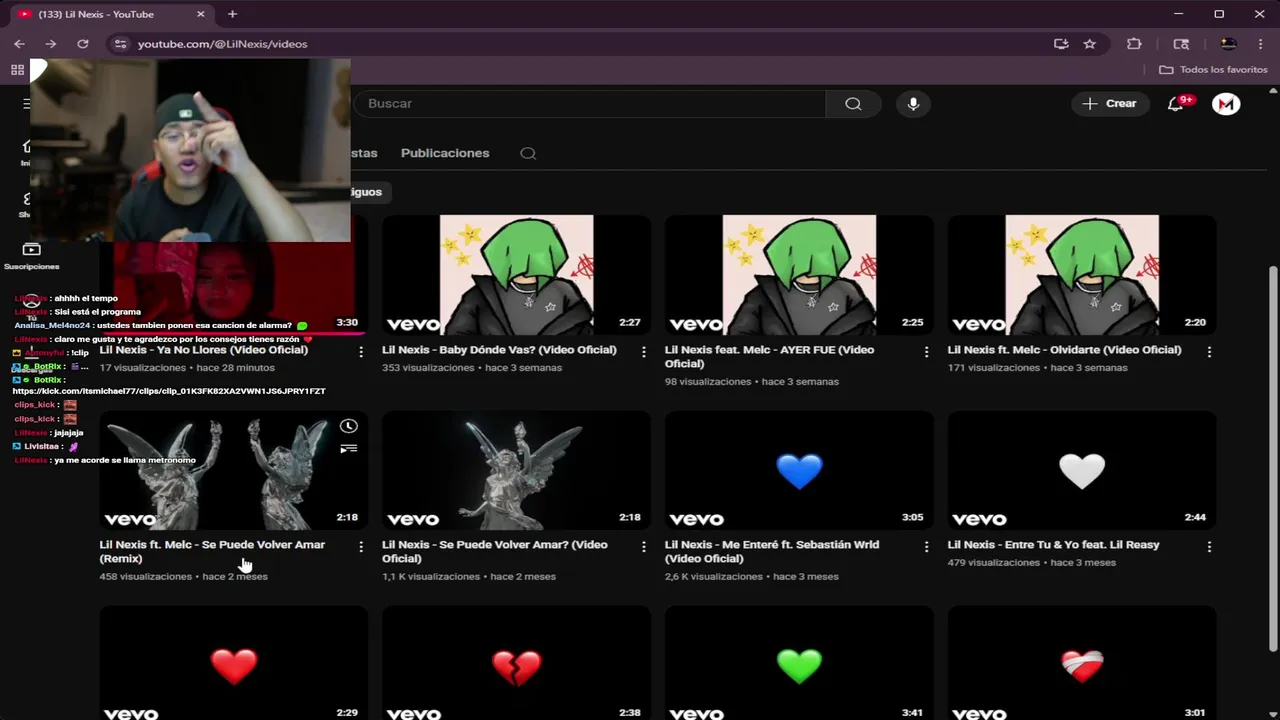Open options menu for Me Enteré video

926,547
